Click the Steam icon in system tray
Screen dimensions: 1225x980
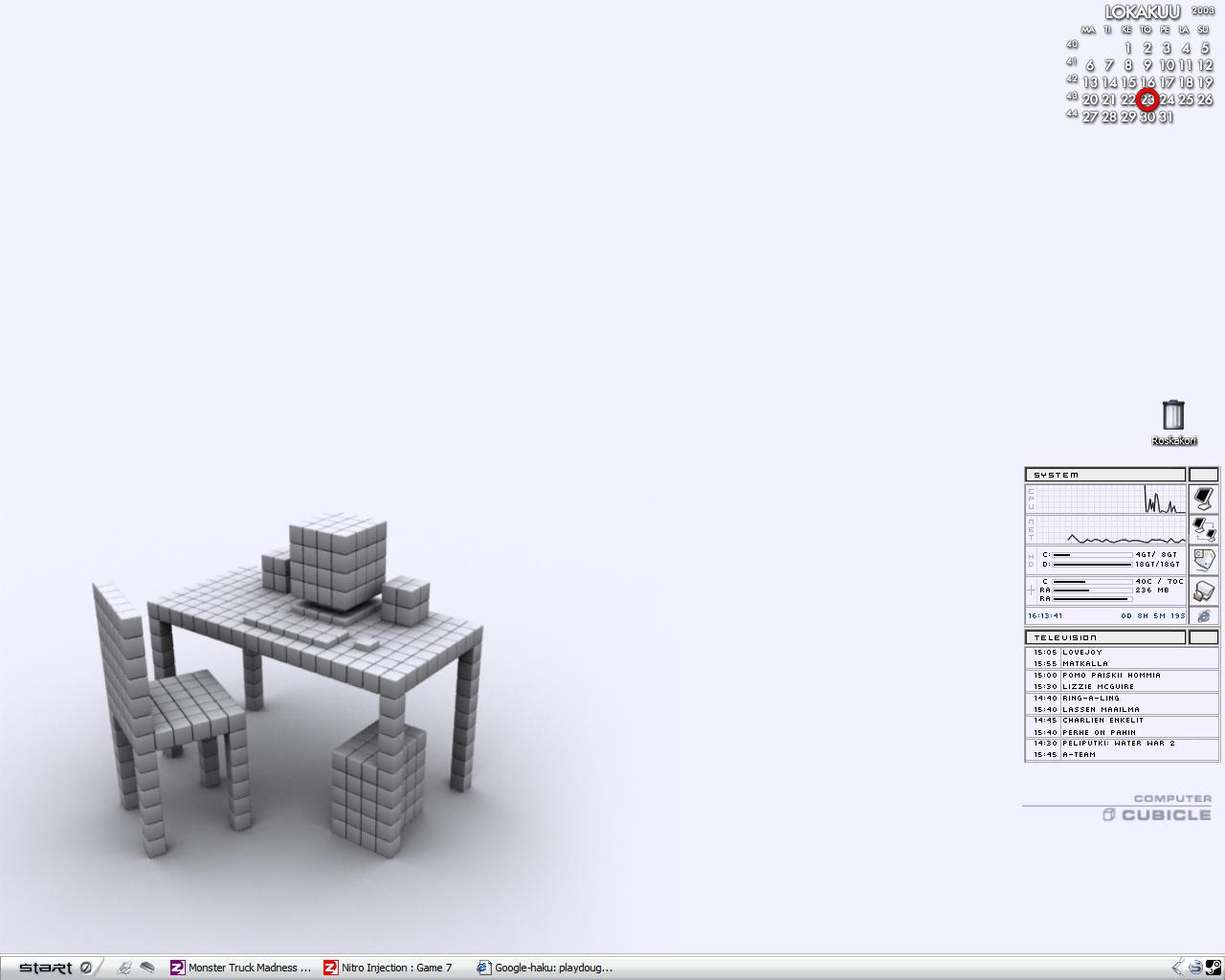(x=1213, y=968)
